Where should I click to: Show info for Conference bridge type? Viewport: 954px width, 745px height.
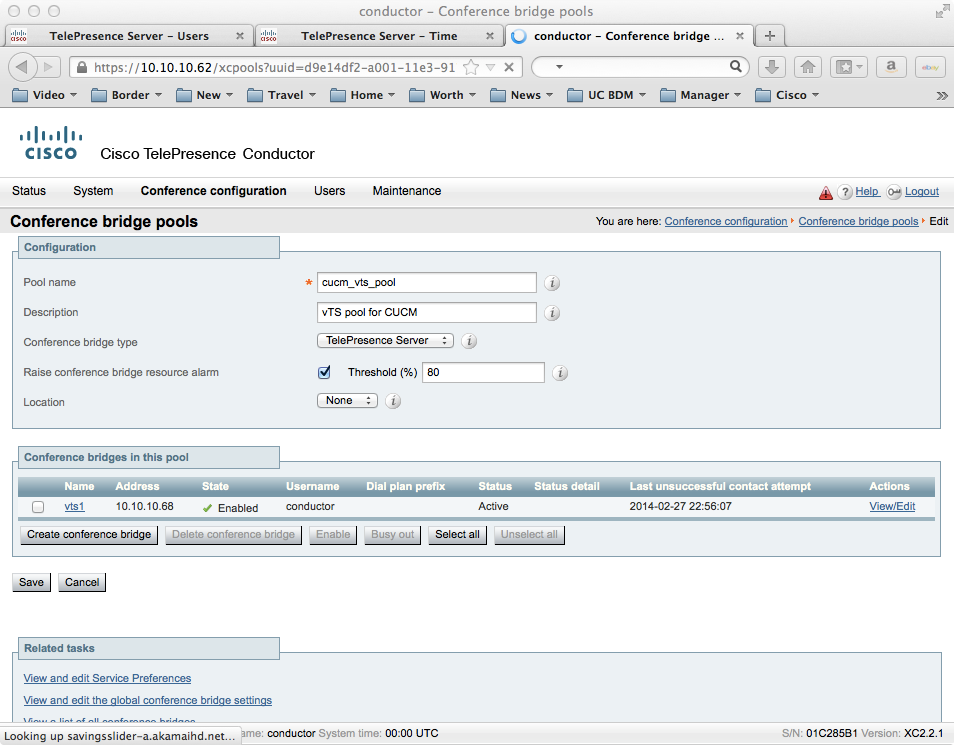(x=468, y=341)
